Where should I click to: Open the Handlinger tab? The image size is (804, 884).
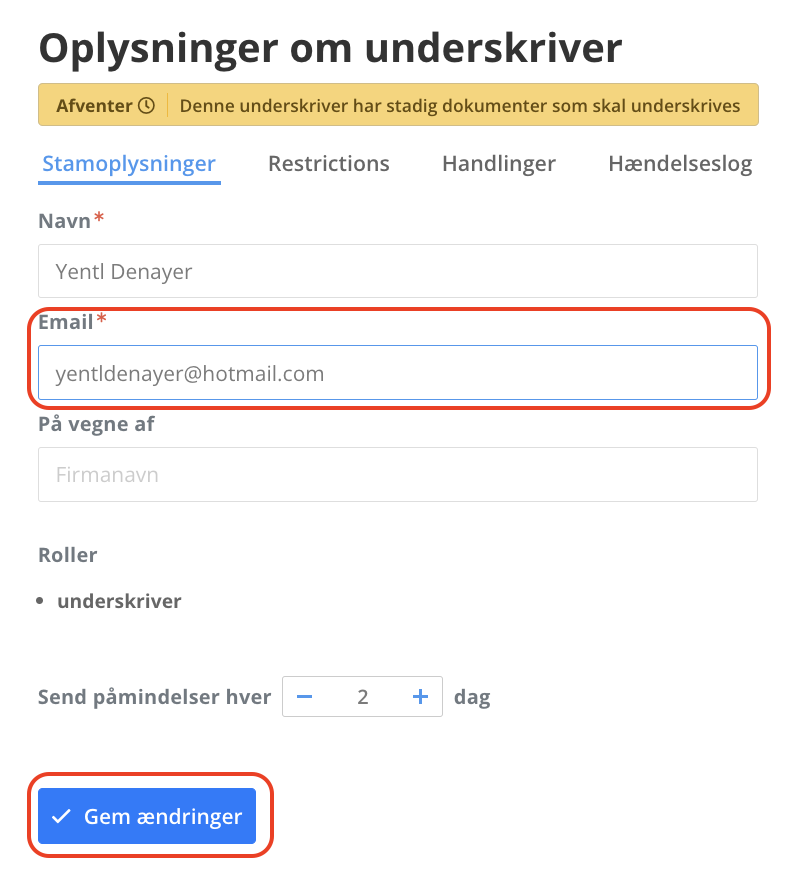coord(499,164)
